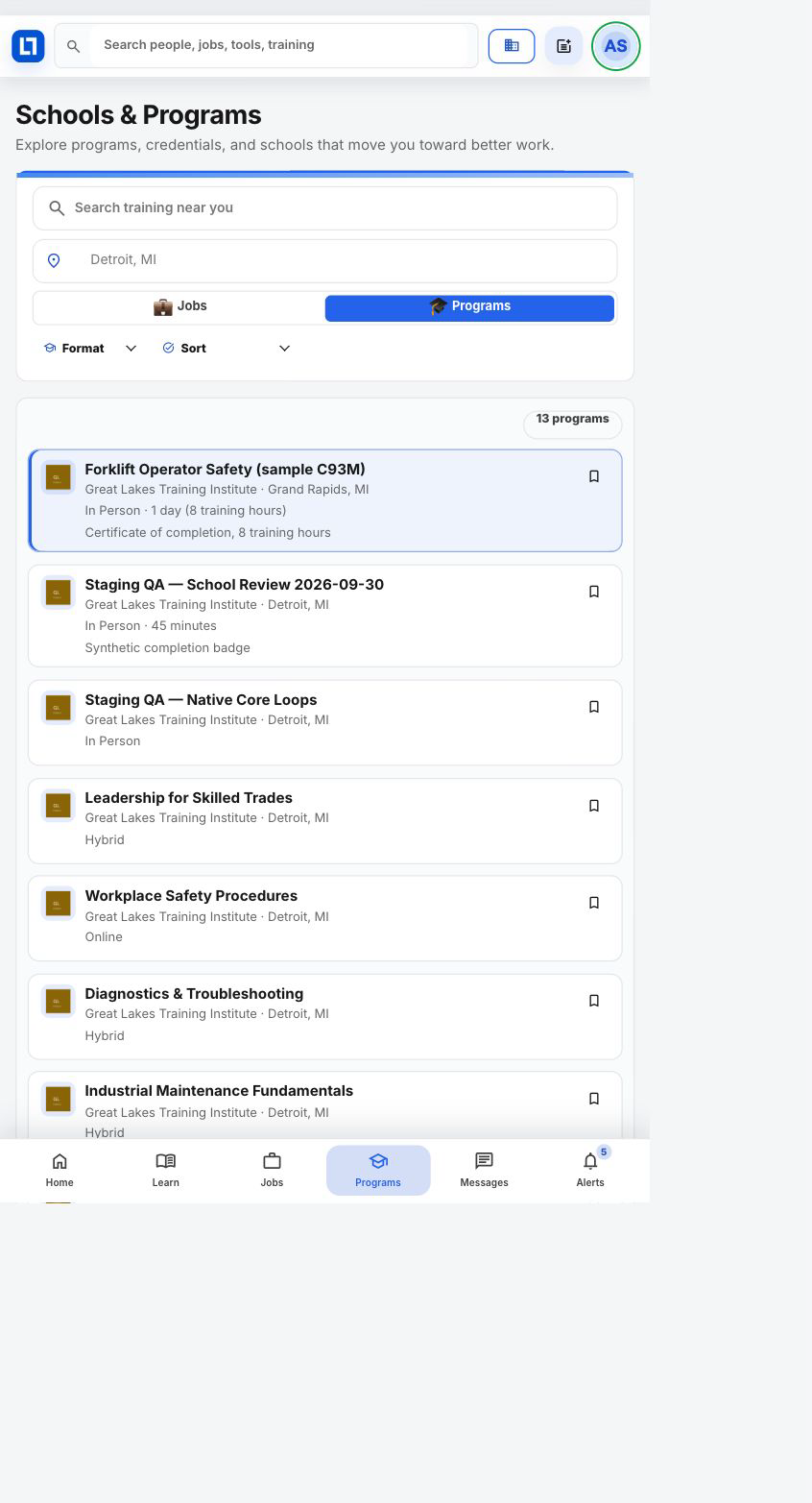Open Programs in bottom navigation
Screen dimensions: 812x1503
tap(378, 1170)
